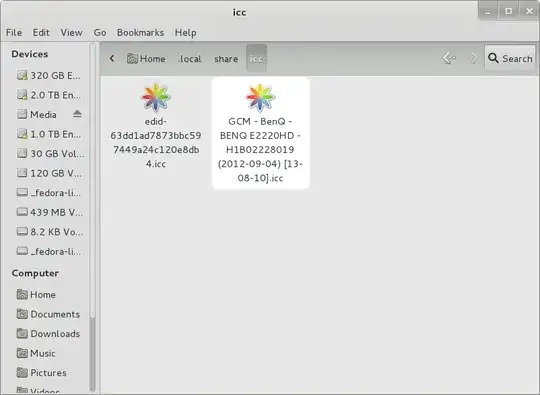Viewport: 540px width, 395px height.
Task: Click the Devices section heading
Action: click(30, 54)
